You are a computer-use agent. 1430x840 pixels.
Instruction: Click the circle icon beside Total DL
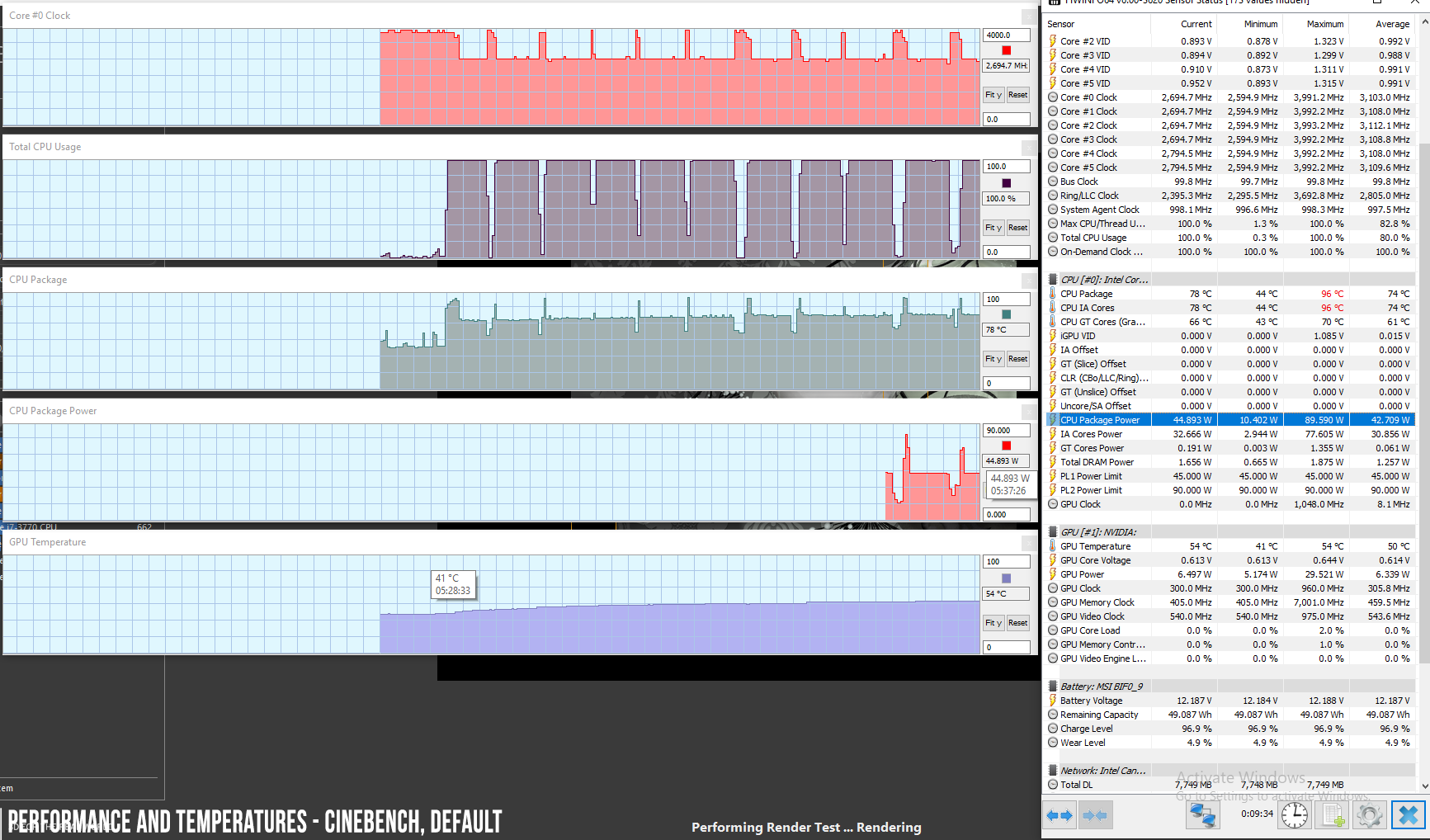[1053, 785]
